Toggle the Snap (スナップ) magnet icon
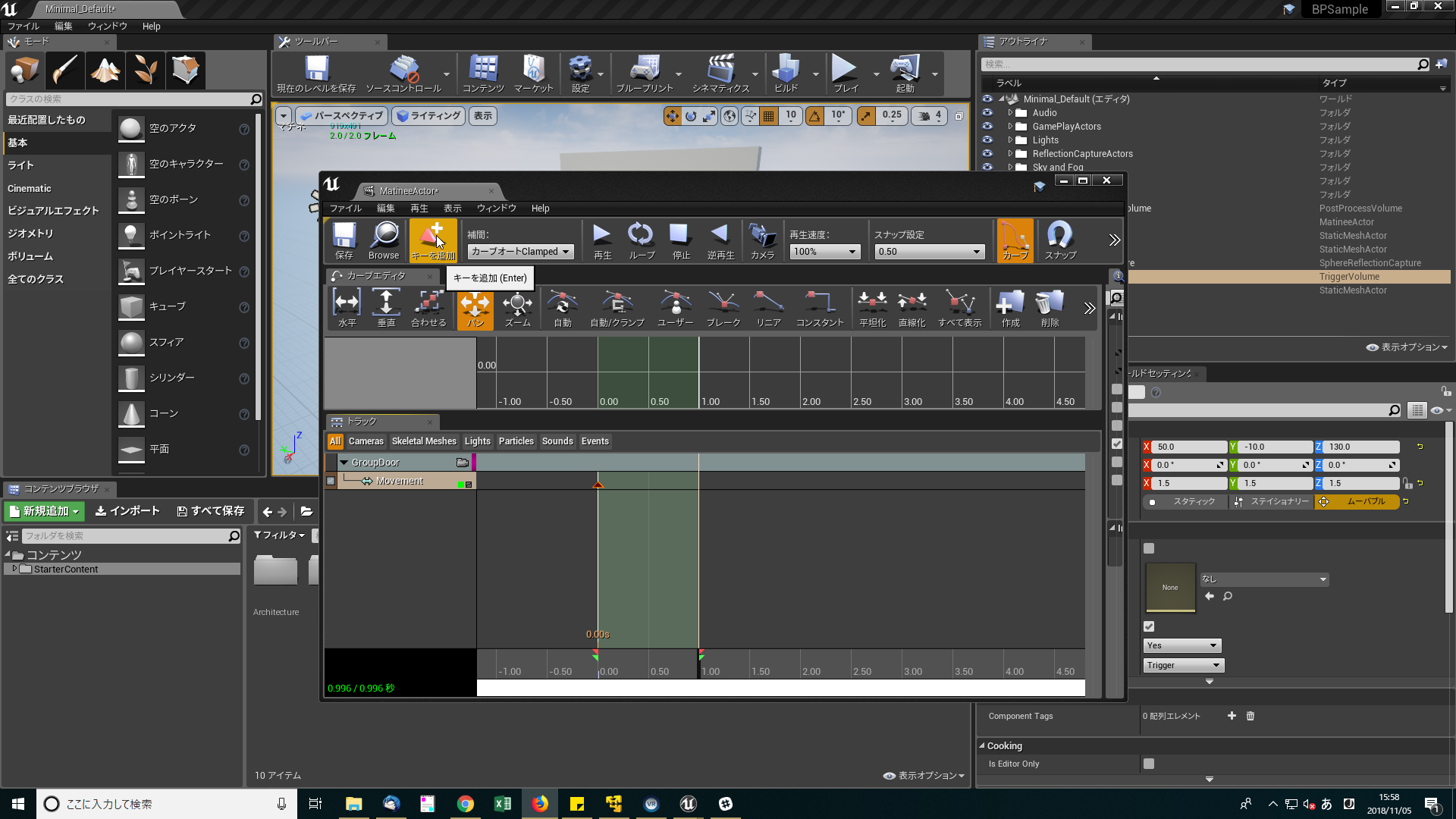Image resolution: width=1456 pixels, height=819 pixels. coord(1060,240)
